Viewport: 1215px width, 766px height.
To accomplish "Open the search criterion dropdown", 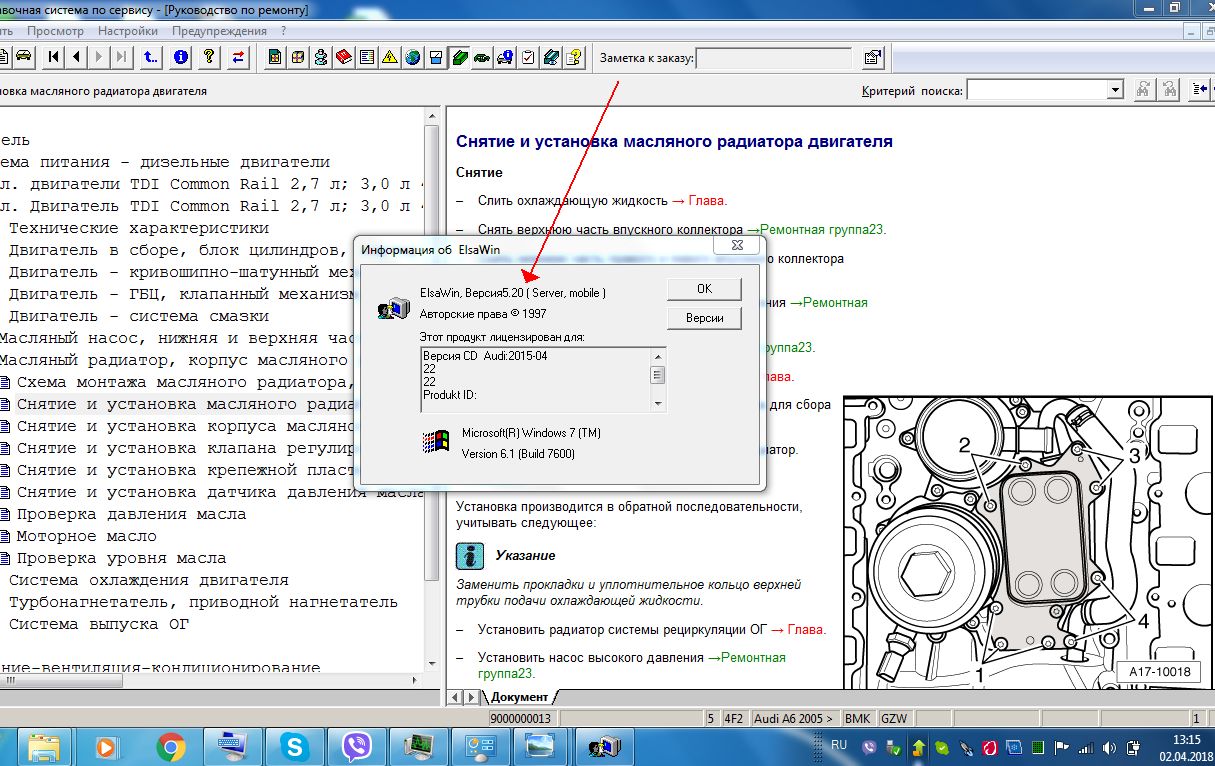I will [x=1115, y=91].
